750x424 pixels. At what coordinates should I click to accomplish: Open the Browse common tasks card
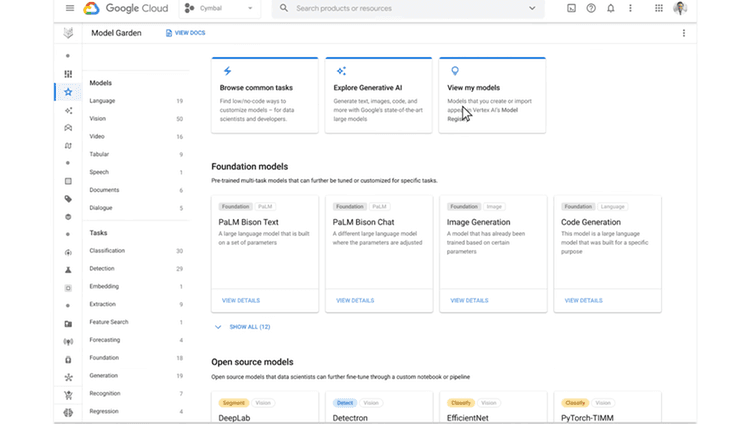click(x=265, y=95)
